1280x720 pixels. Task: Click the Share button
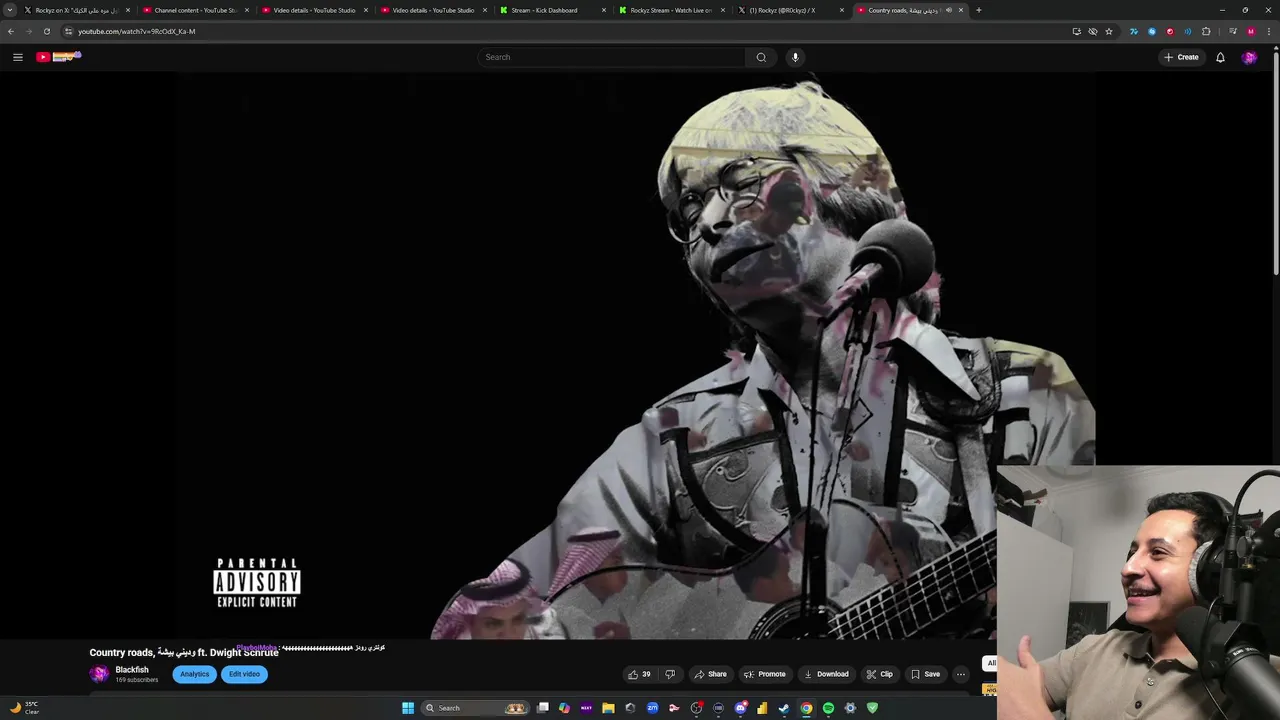pos(710,674)
